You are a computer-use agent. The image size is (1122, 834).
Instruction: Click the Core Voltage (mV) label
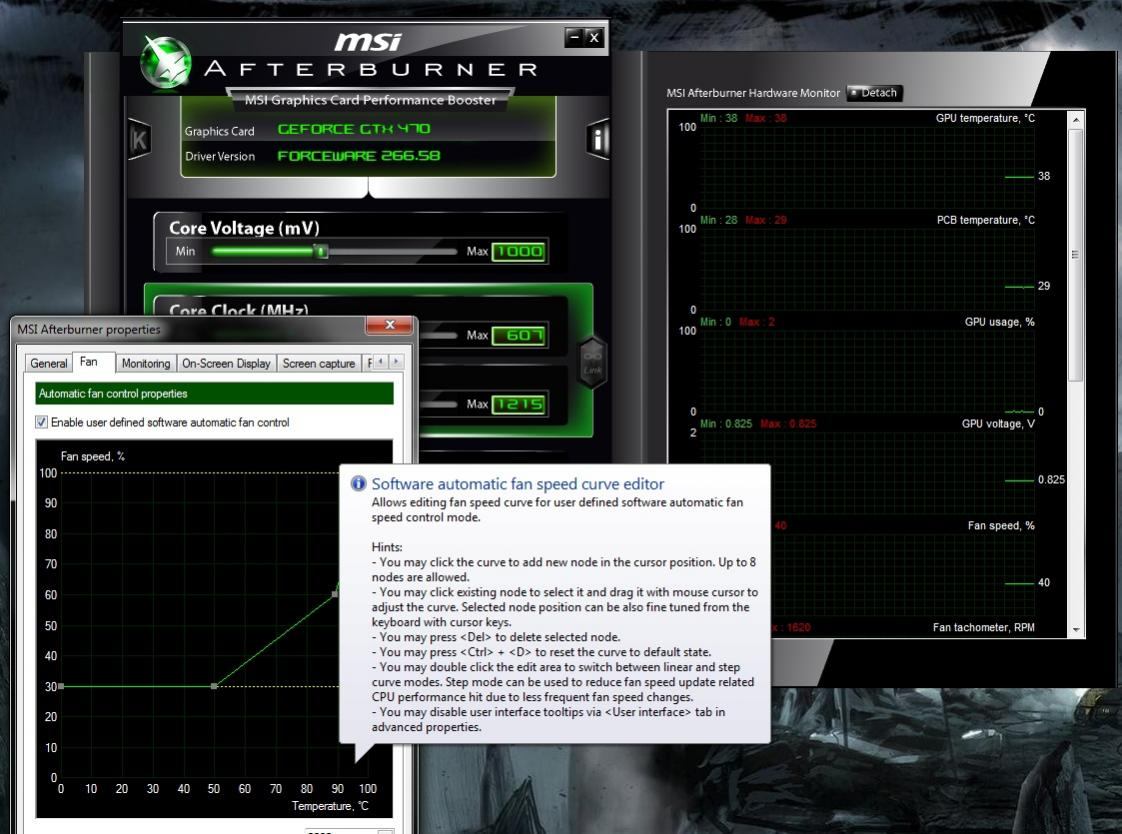click(244, 228)
